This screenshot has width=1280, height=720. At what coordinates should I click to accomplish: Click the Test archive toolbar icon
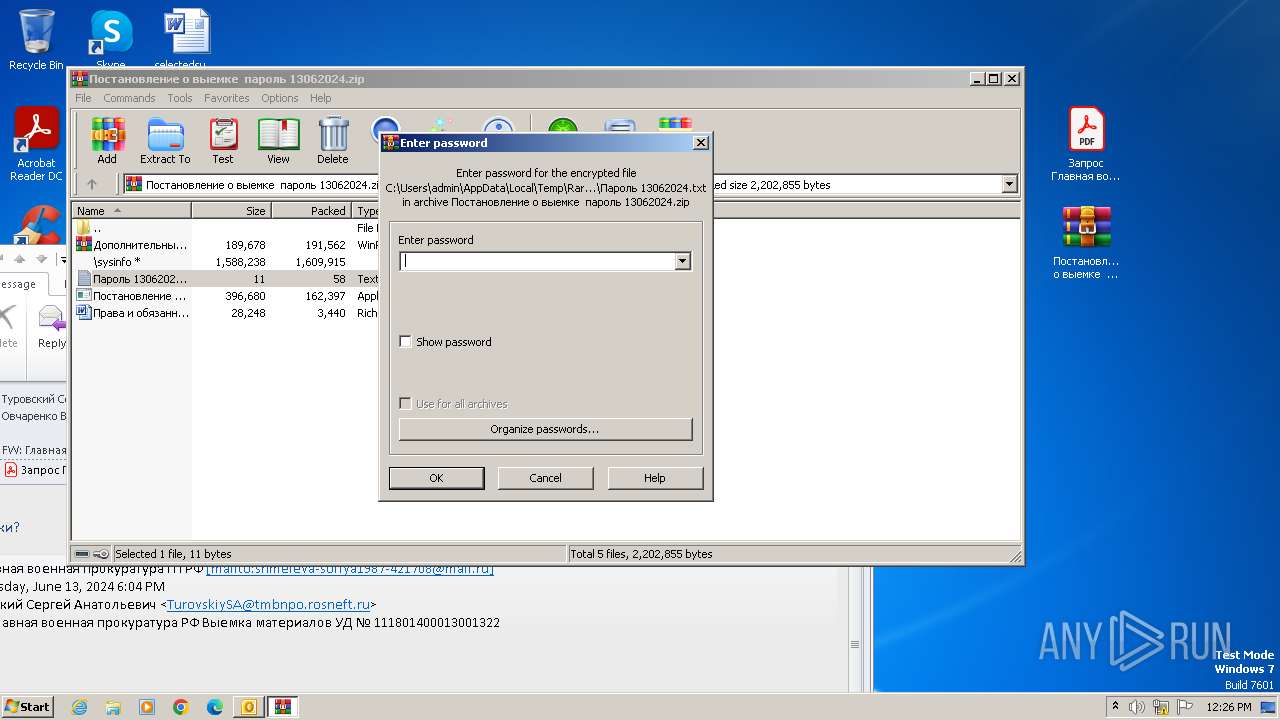[x=223, y=140]
